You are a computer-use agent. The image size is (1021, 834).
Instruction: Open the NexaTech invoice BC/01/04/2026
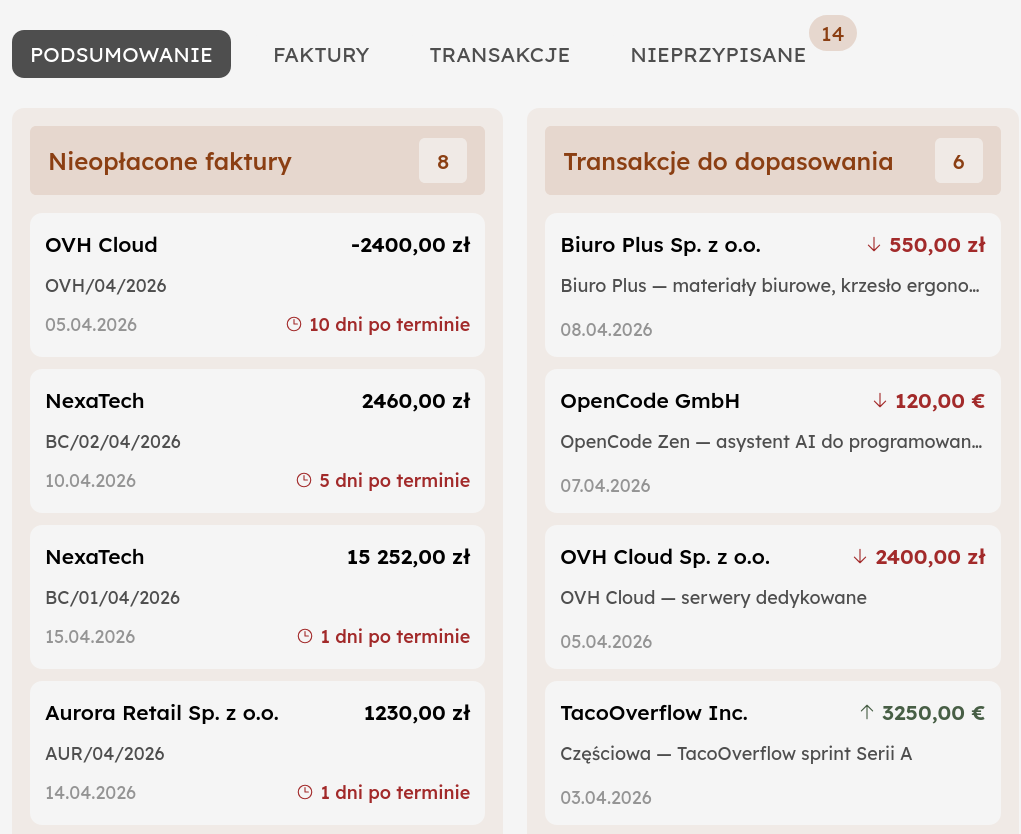[257, 597]
